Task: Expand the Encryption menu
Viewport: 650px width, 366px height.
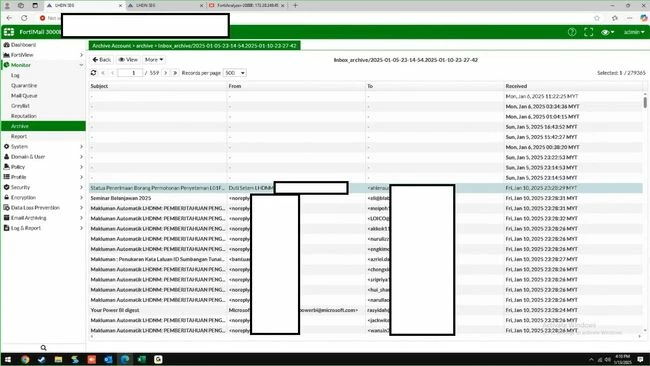Action: [43, 197]
